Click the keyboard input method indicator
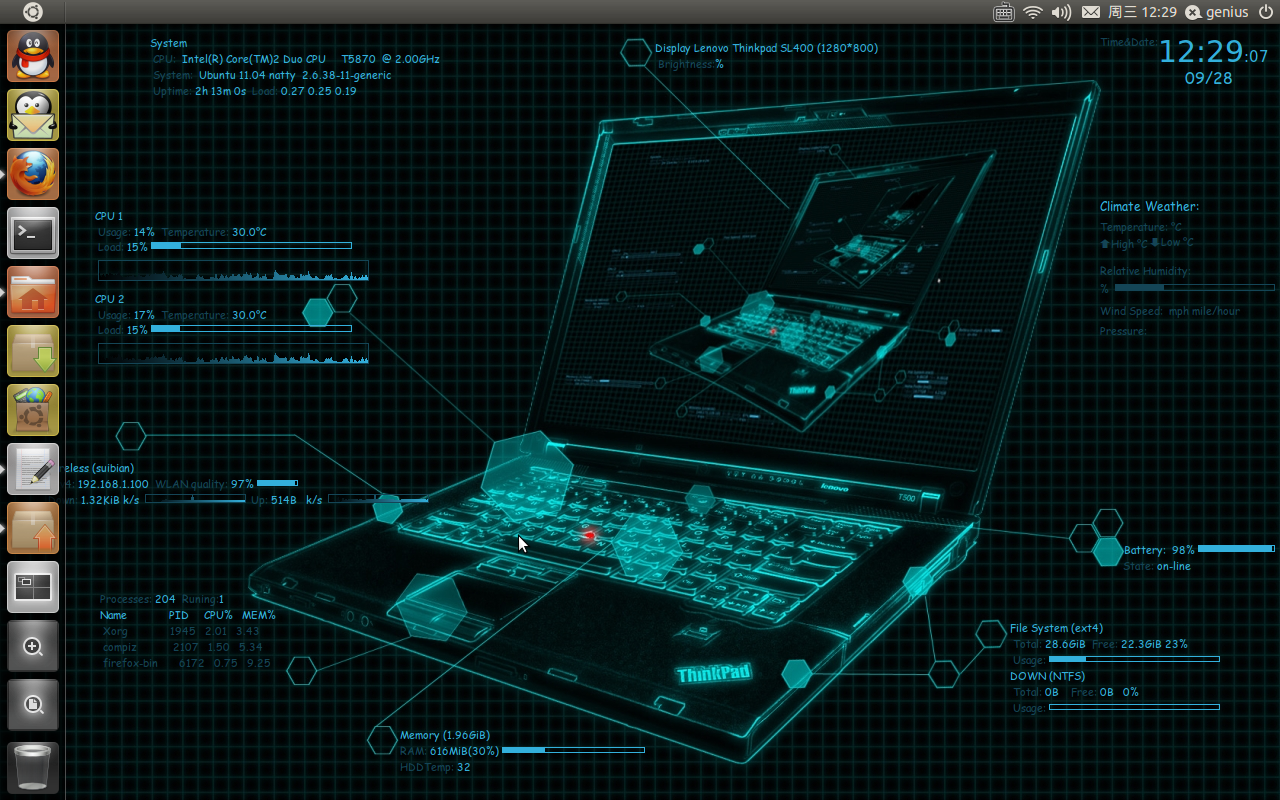This screenshot has width=1280, height=800. pyautogui.click(x=1004, y=12)
